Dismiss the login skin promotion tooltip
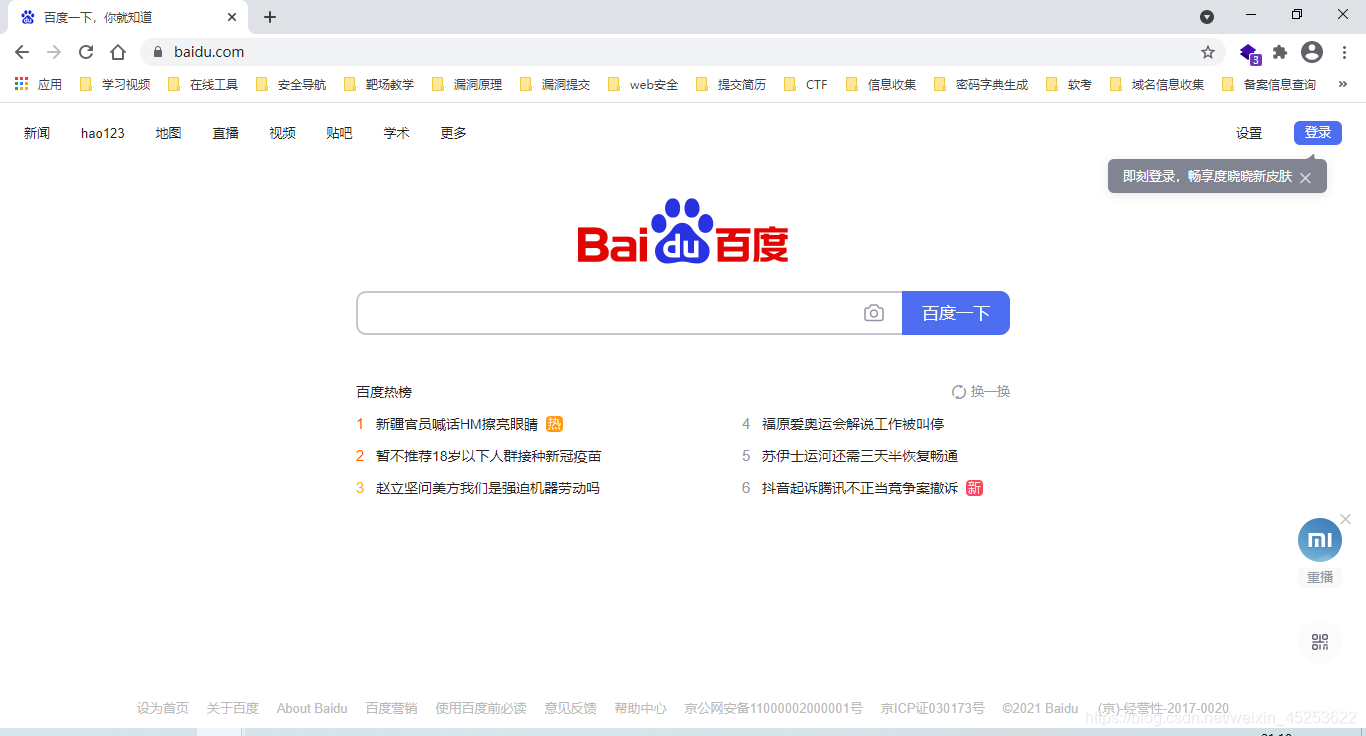 click(x=1305, y=177)
